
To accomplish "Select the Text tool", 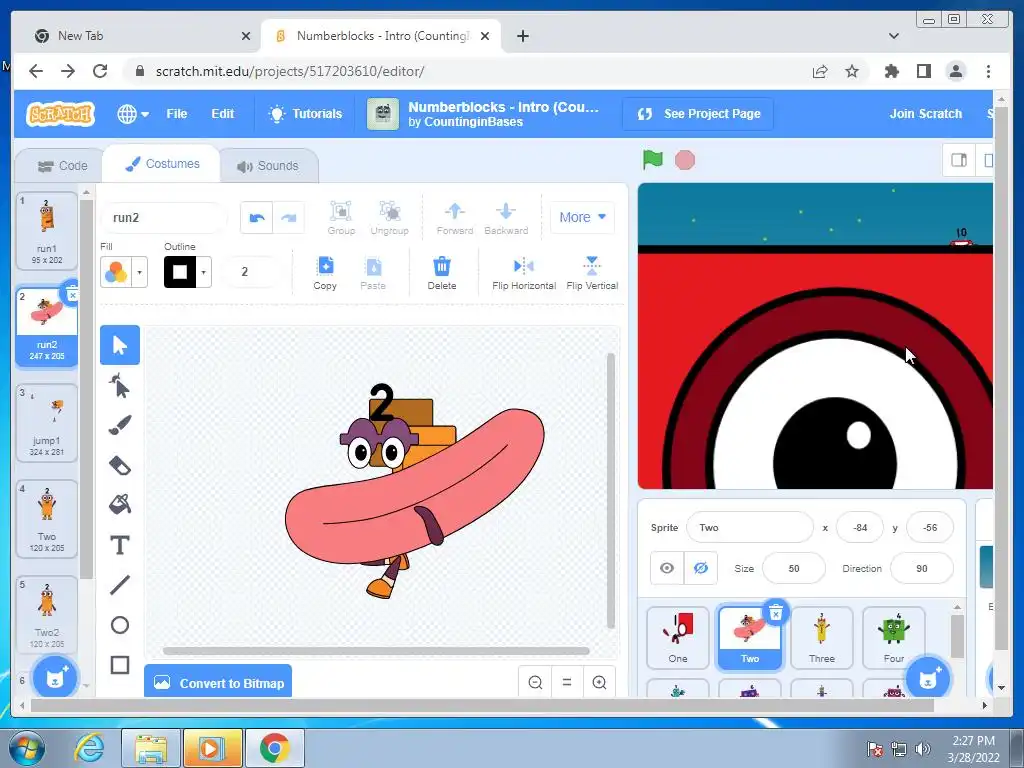I will coord(120,545).
